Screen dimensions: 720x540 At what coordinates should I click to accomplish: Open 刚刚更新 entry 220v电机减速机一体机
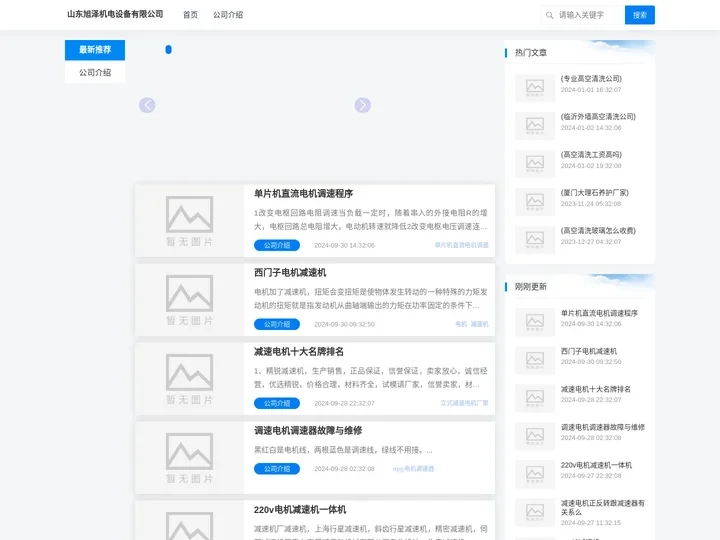[596, 466]
